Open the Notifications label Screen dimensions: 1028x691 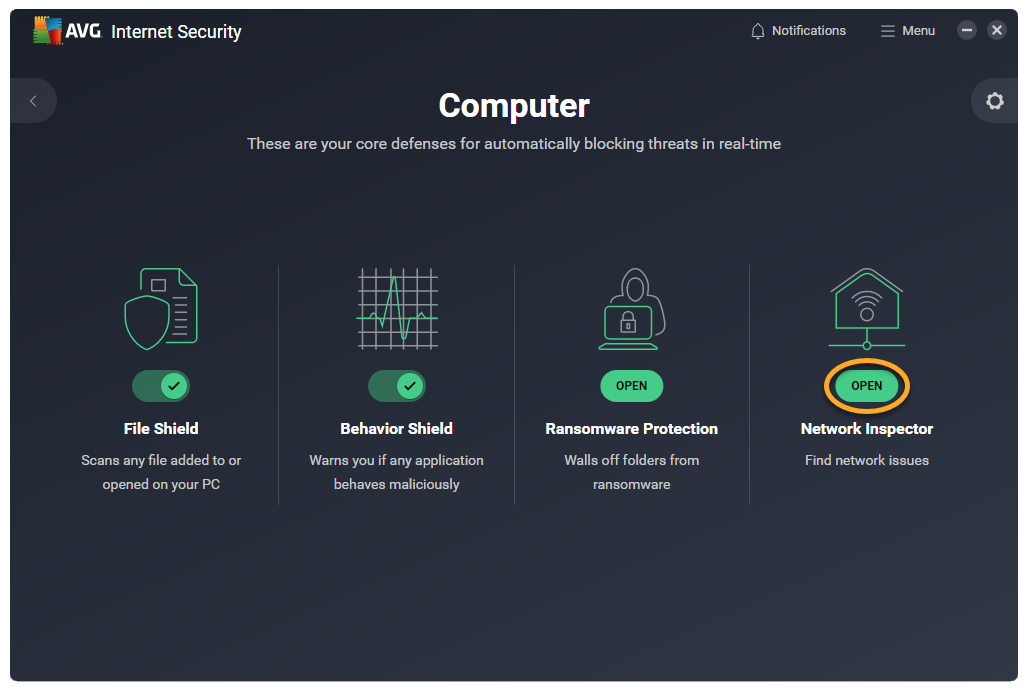click(808, 31)
